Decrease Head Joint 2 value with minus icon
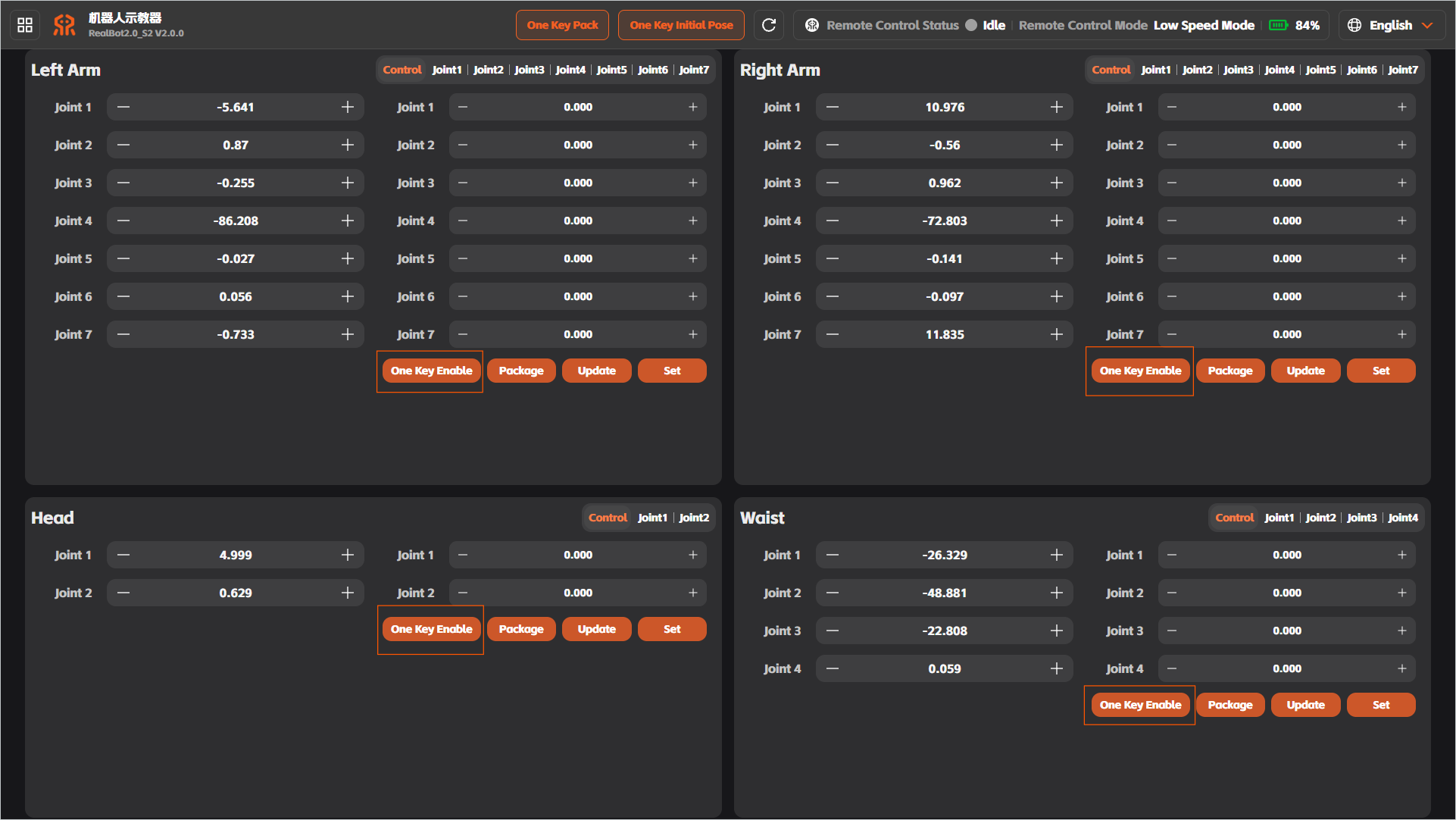Image resolution: width=1456 pixels, height=820 pixels. coord(123,593)
